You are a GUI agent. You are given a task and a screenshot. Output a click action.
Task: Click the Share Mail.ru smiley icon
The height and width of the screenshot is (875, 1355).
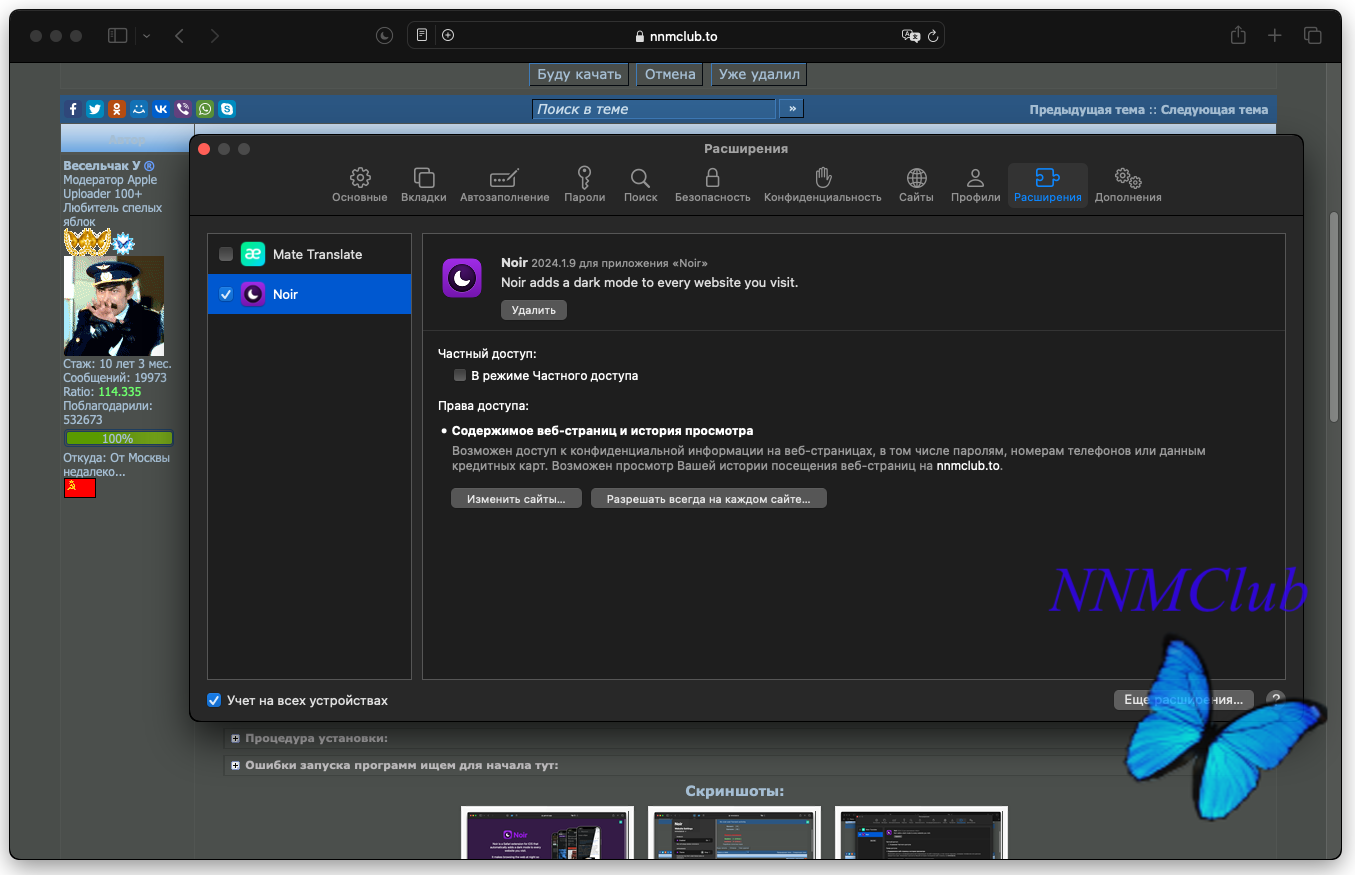click(x=139, y=109)
